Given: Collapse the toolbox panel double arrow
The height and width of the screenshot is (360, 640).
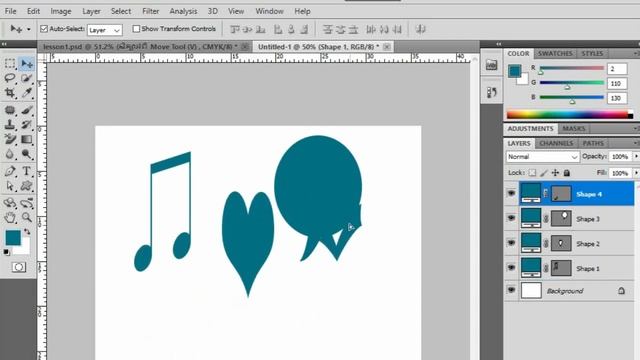Looking at the screenshot, I should 4,44.
